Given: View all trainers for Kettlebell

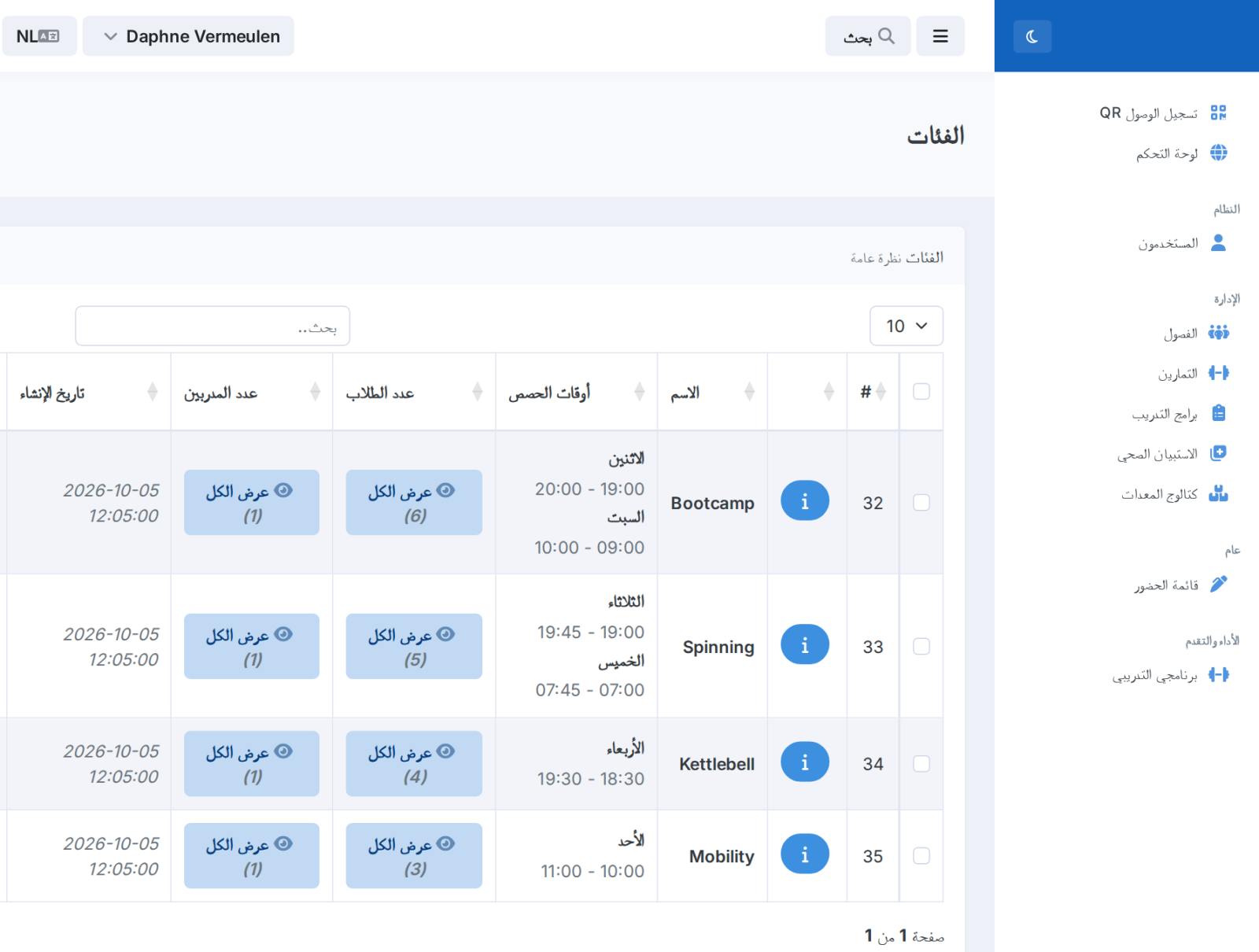Looking at the screenshot, I should click(252, 763).
